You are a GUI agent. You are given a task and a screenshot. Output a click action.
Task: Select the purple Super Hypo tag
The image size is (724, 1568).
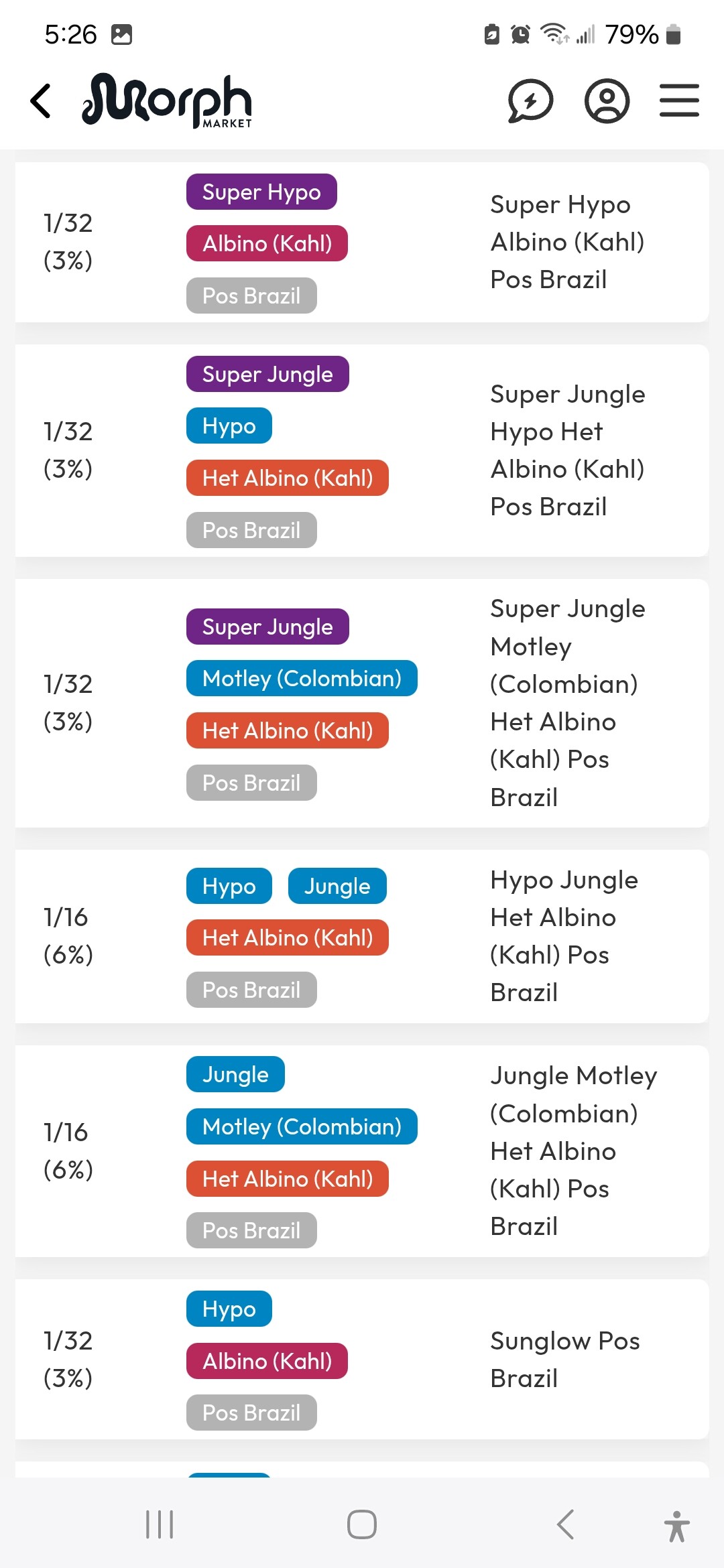tap(261, 192)
